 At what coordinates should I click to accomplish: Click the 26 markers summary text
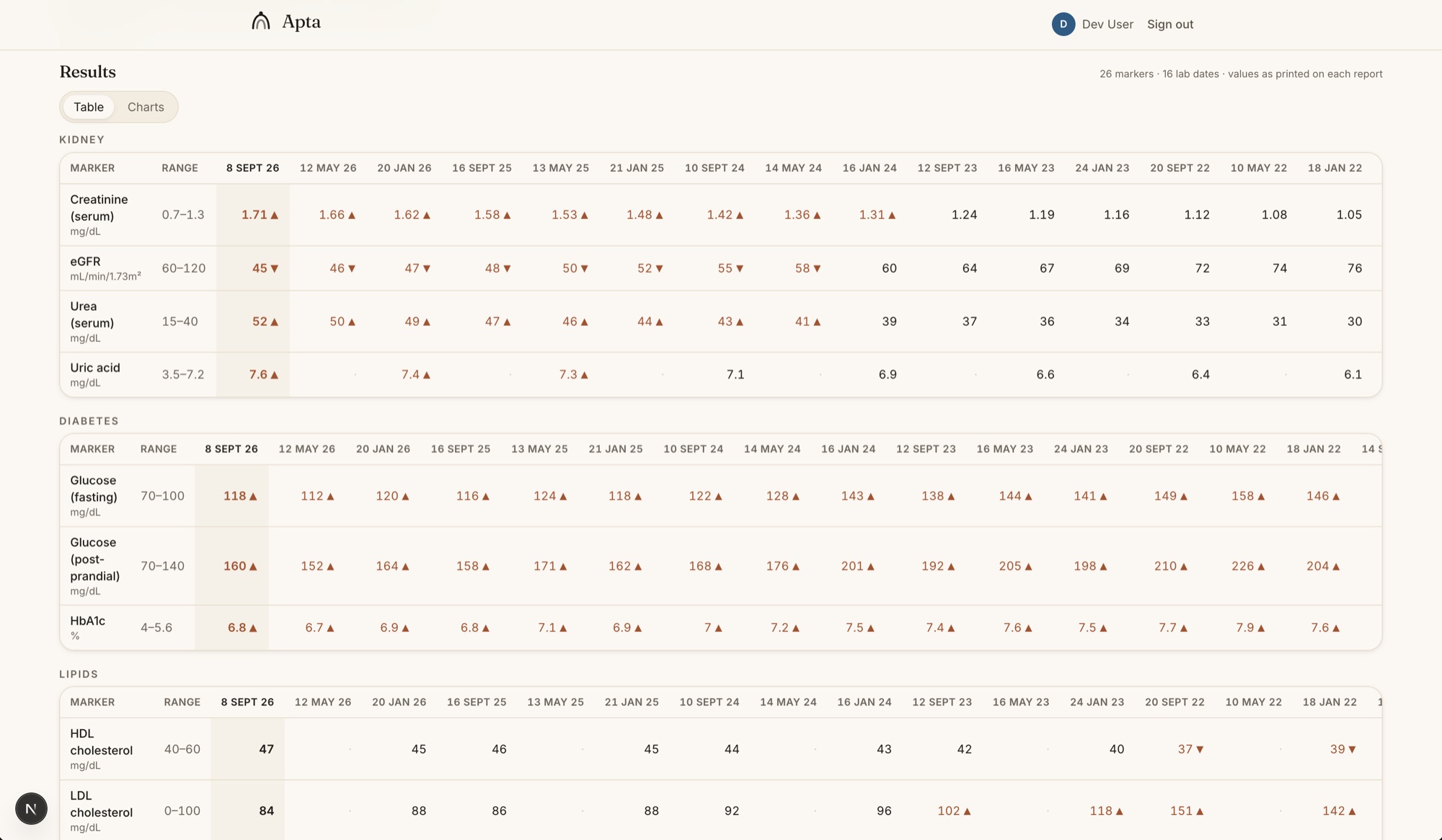click(1241, 74)
